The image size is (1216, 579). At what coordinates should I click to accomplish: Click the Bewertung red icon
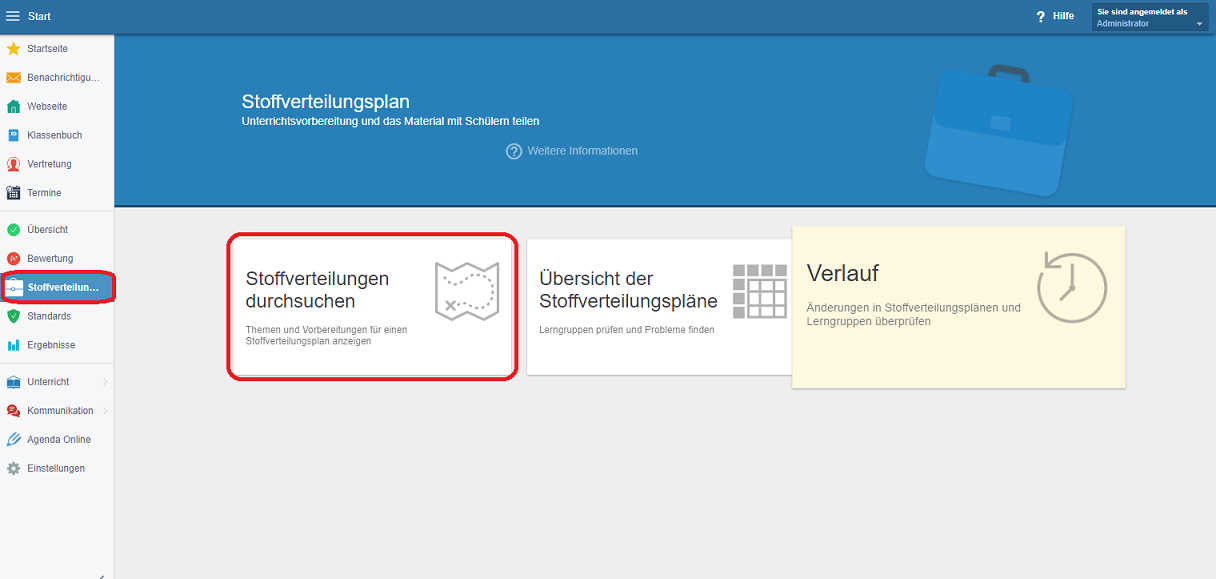13,259
